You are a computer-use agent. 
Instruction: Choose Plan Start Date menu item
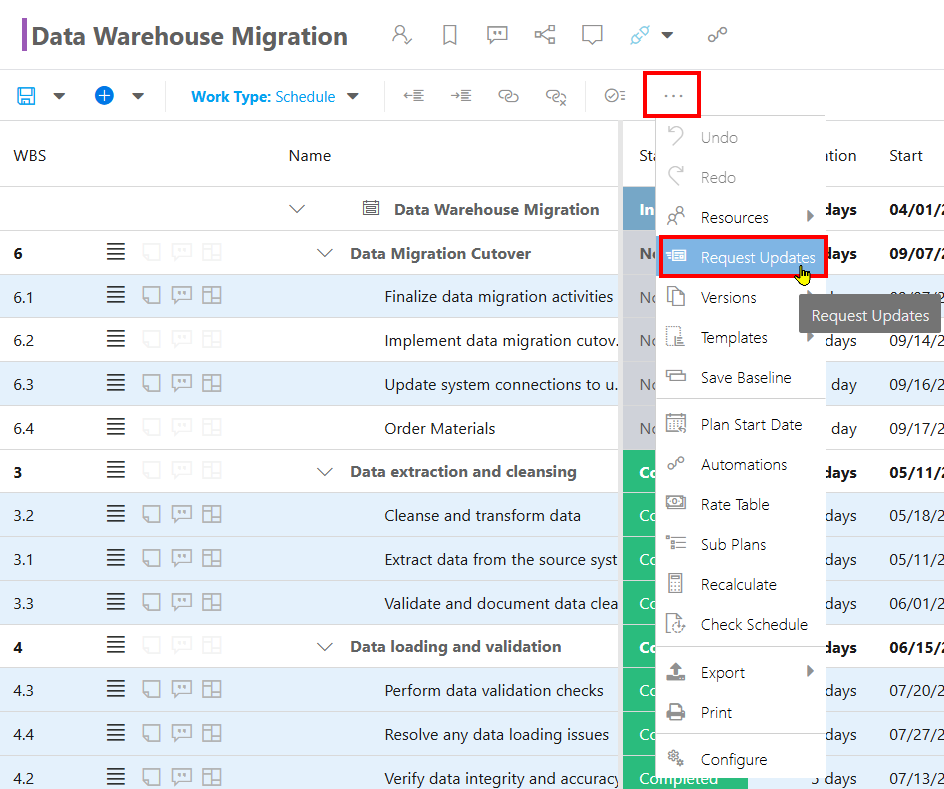(x=741, y=425)
